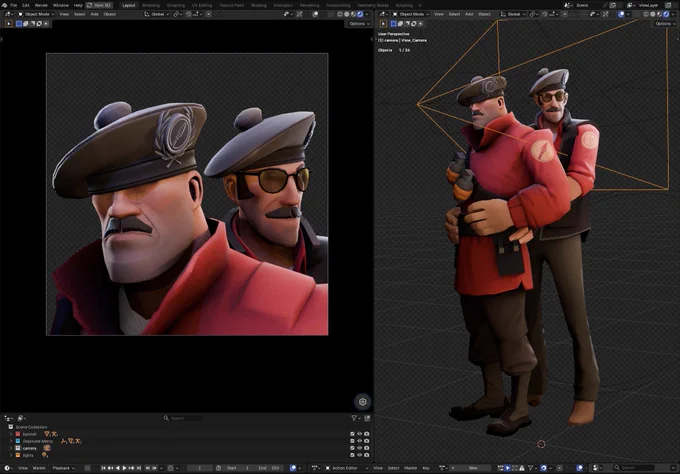Set selection mode to new in left viewport
680x474 pixels.
[19, 23]
